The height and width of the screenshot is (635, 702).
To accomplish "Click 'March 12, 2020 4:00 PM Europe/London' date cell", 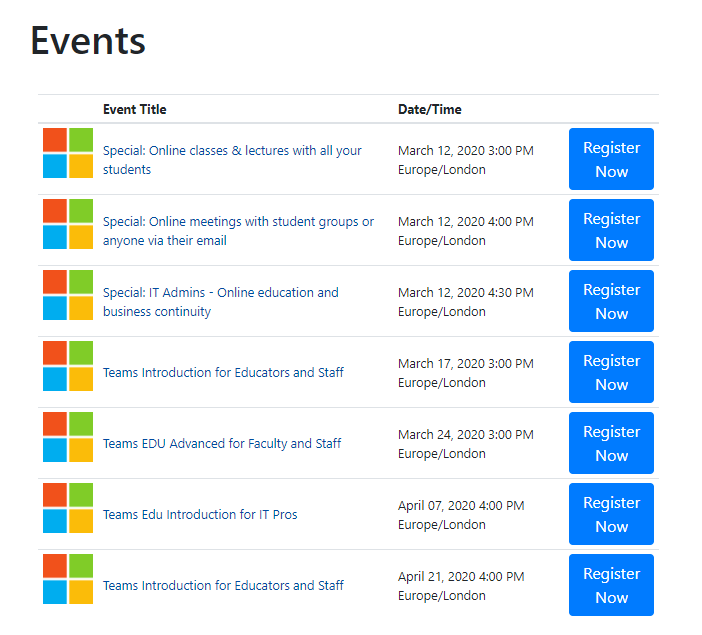I will pos(466,231).
